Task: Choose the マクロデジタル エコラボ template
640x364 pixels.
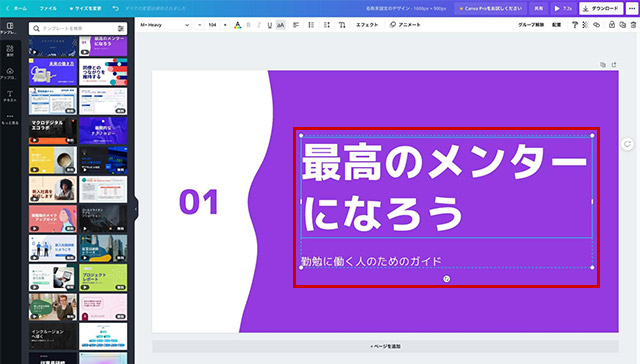Action: click(53, 131)
